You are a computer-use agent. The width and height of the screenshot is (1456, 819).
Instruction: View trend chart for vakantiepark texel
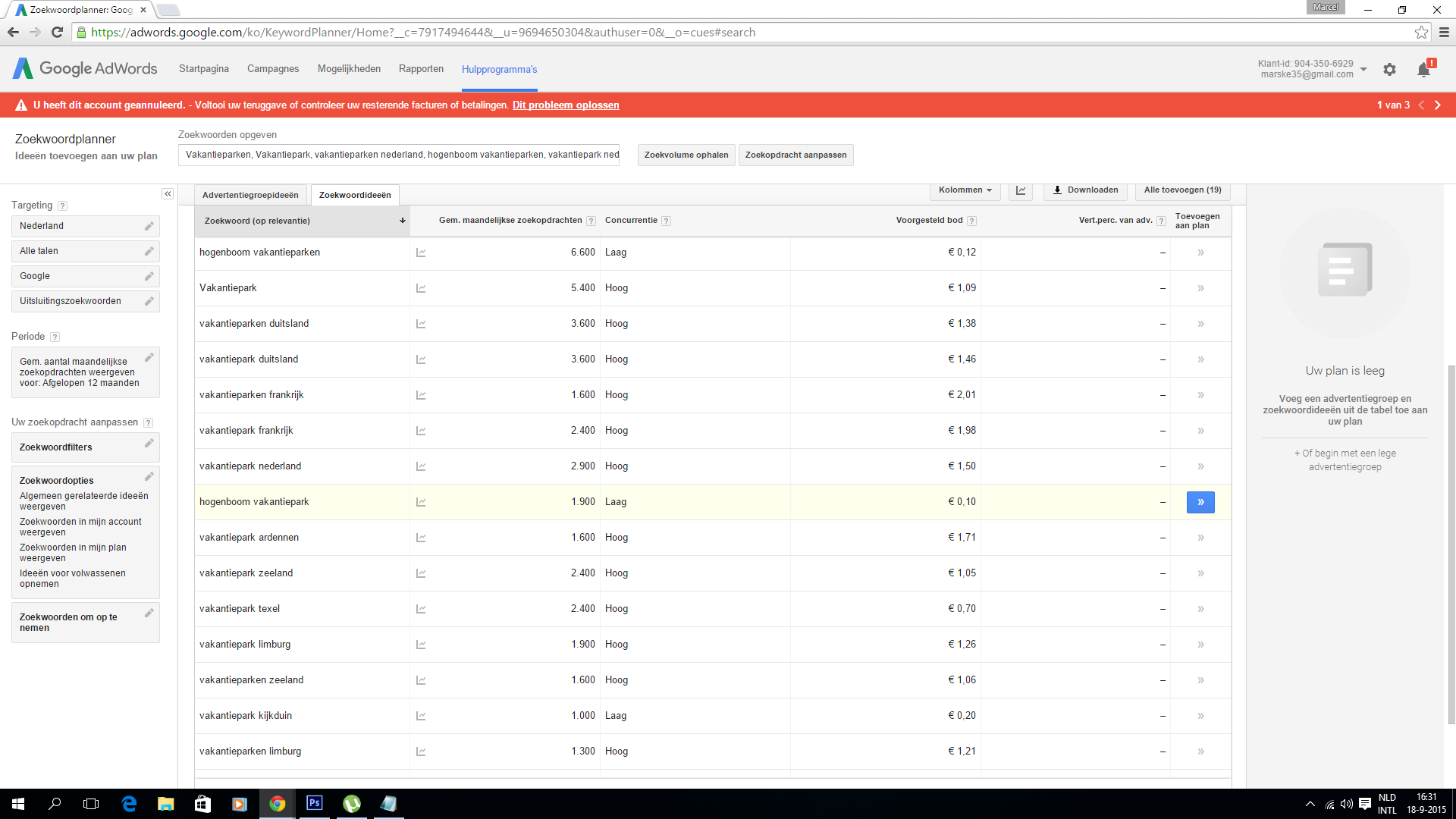421,609
